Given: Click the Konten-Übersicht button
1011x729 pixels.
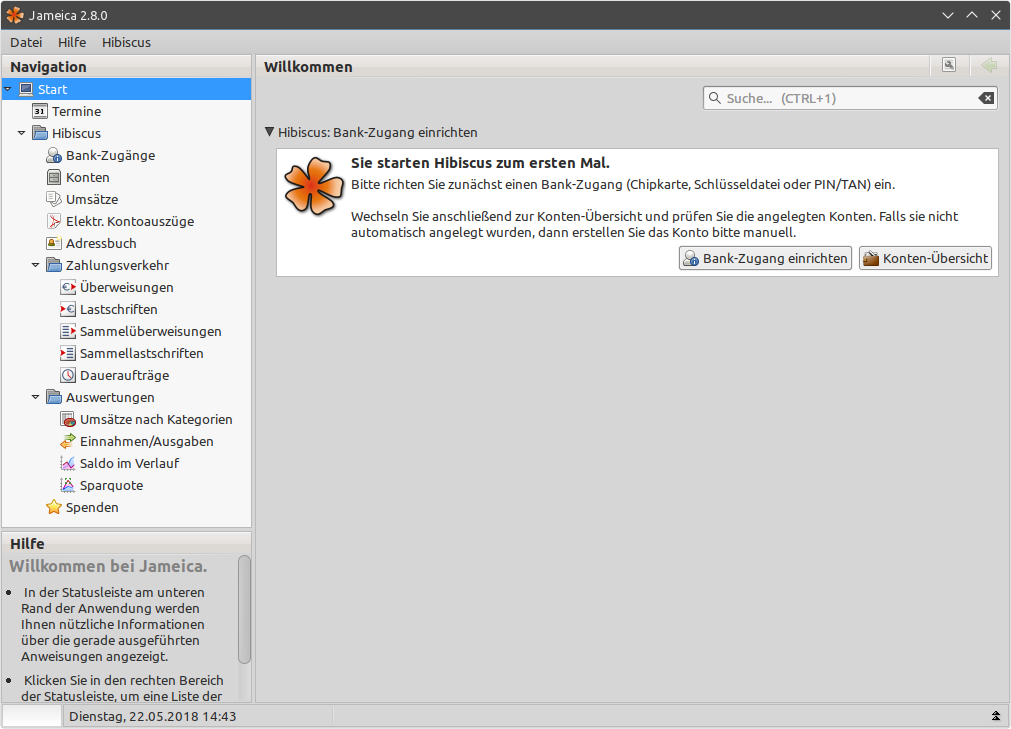Looking at the screenshot, I should click(x=925, y=258).
